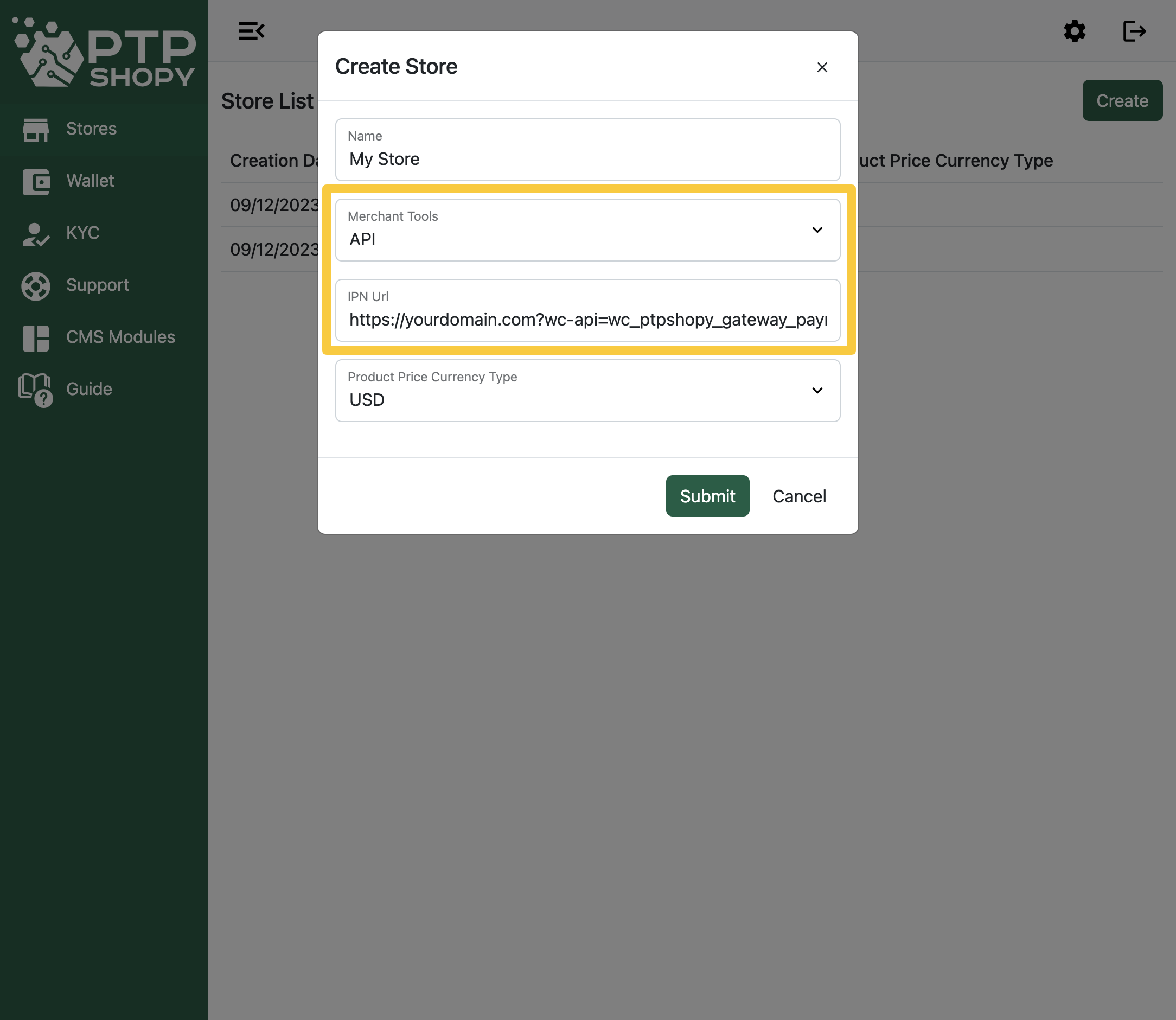Click the KYC user-check icon
This screenshot has height=1020, width=1176.
(36, 233)
